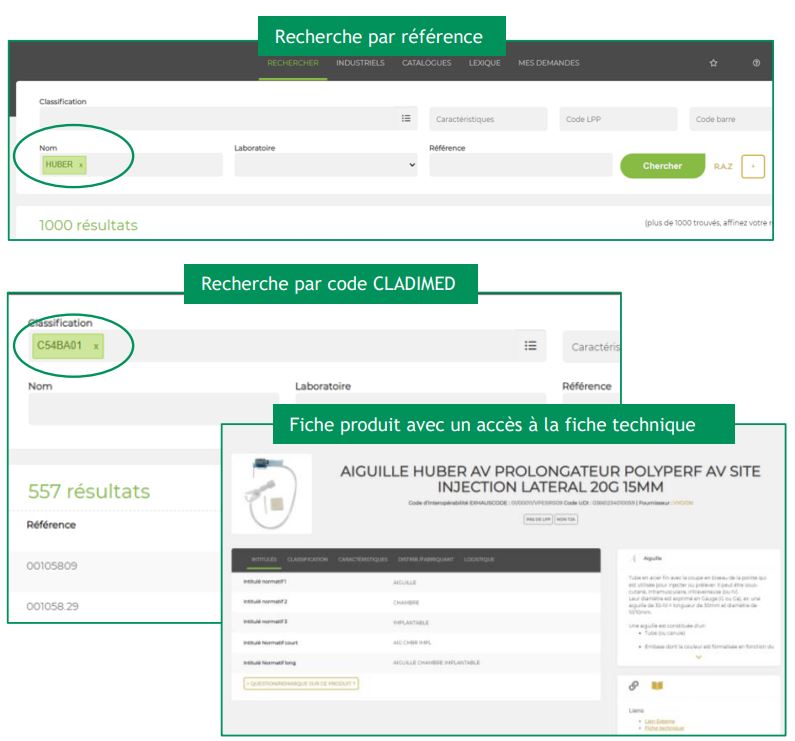Click the open book icon in product sheet
The image size is (795, 741).
657,686
